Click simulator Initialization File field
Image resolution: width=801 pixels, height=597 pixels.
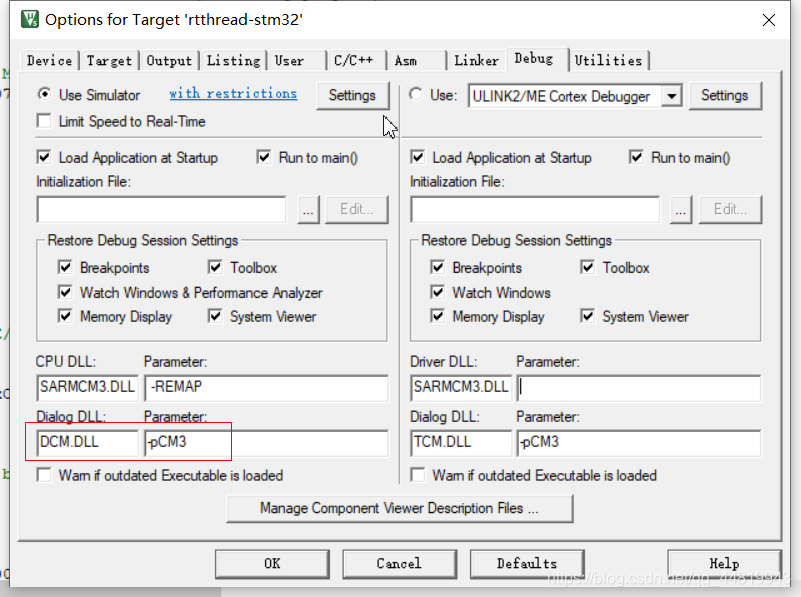tap(161, 209)
